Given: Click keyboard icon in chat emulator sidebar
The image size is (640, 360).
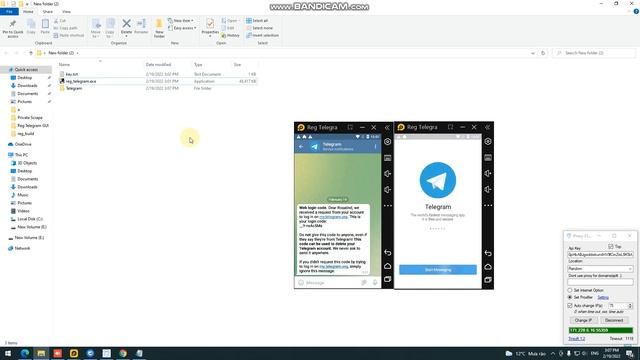Looking at the screenshot, I should [387, 158].
